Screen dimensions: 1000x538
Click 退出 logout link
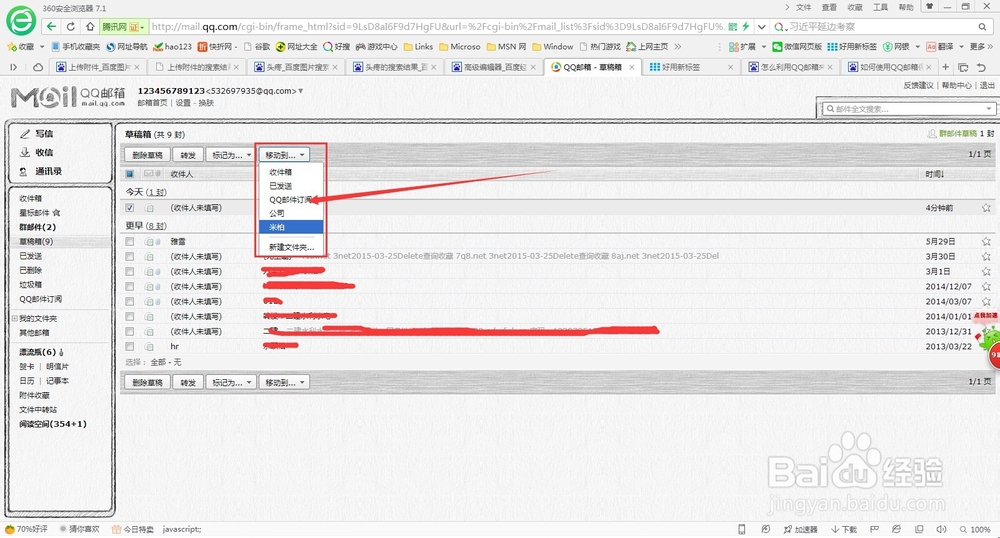tap(987, 85)
